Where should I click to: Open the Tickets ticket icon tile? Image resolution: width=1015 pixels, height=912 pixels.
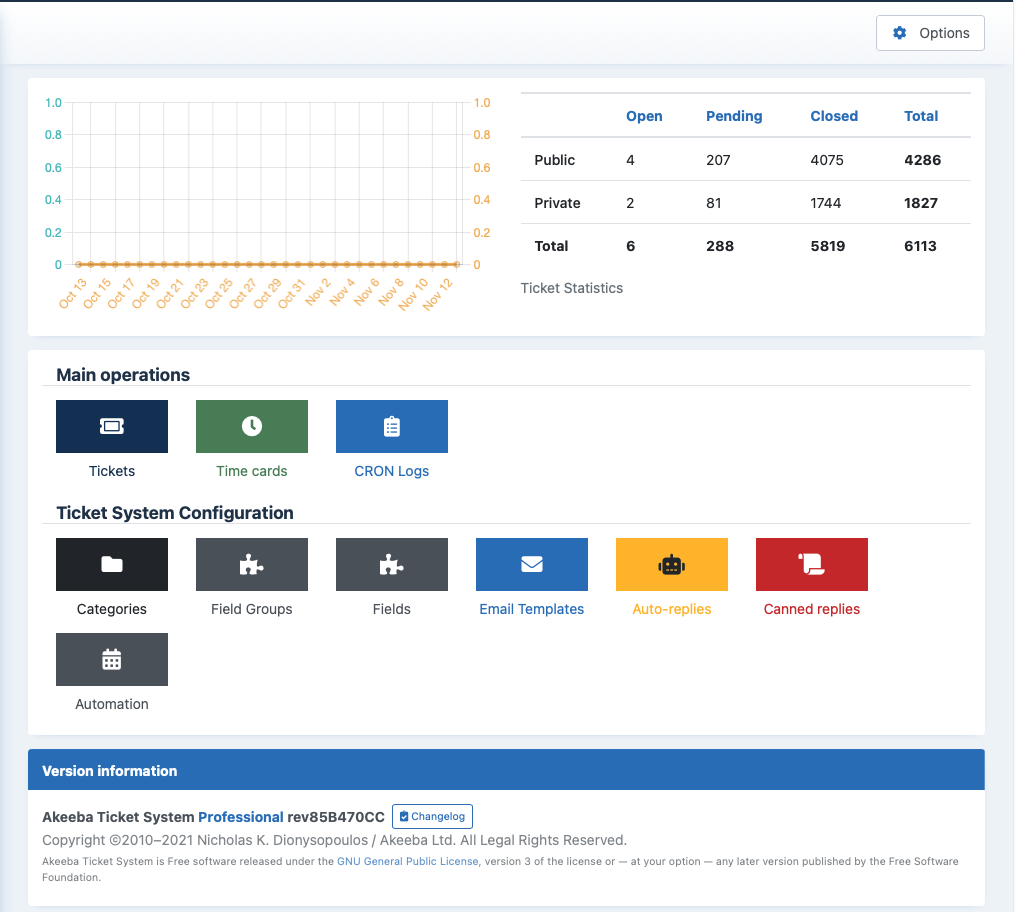[112, 426]
